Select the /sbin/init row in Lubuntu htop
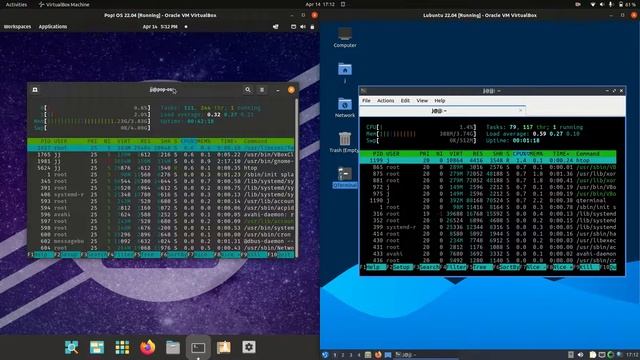Viewport: 640px width, 360px height. pyautogui.click(x=488, y=207)
